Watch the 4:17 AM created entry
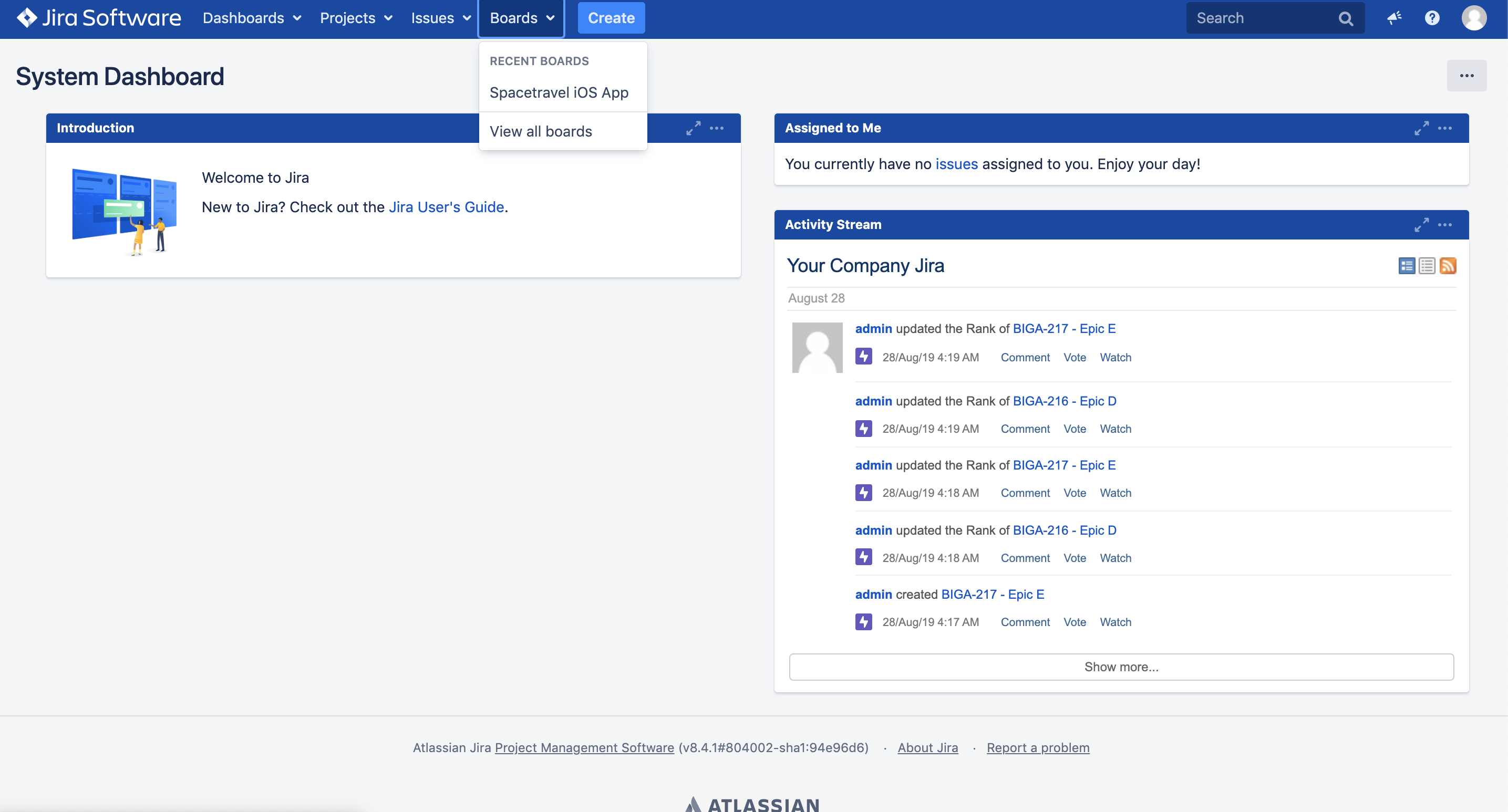Screen dimensions: 1508x812 point(1115,622)
